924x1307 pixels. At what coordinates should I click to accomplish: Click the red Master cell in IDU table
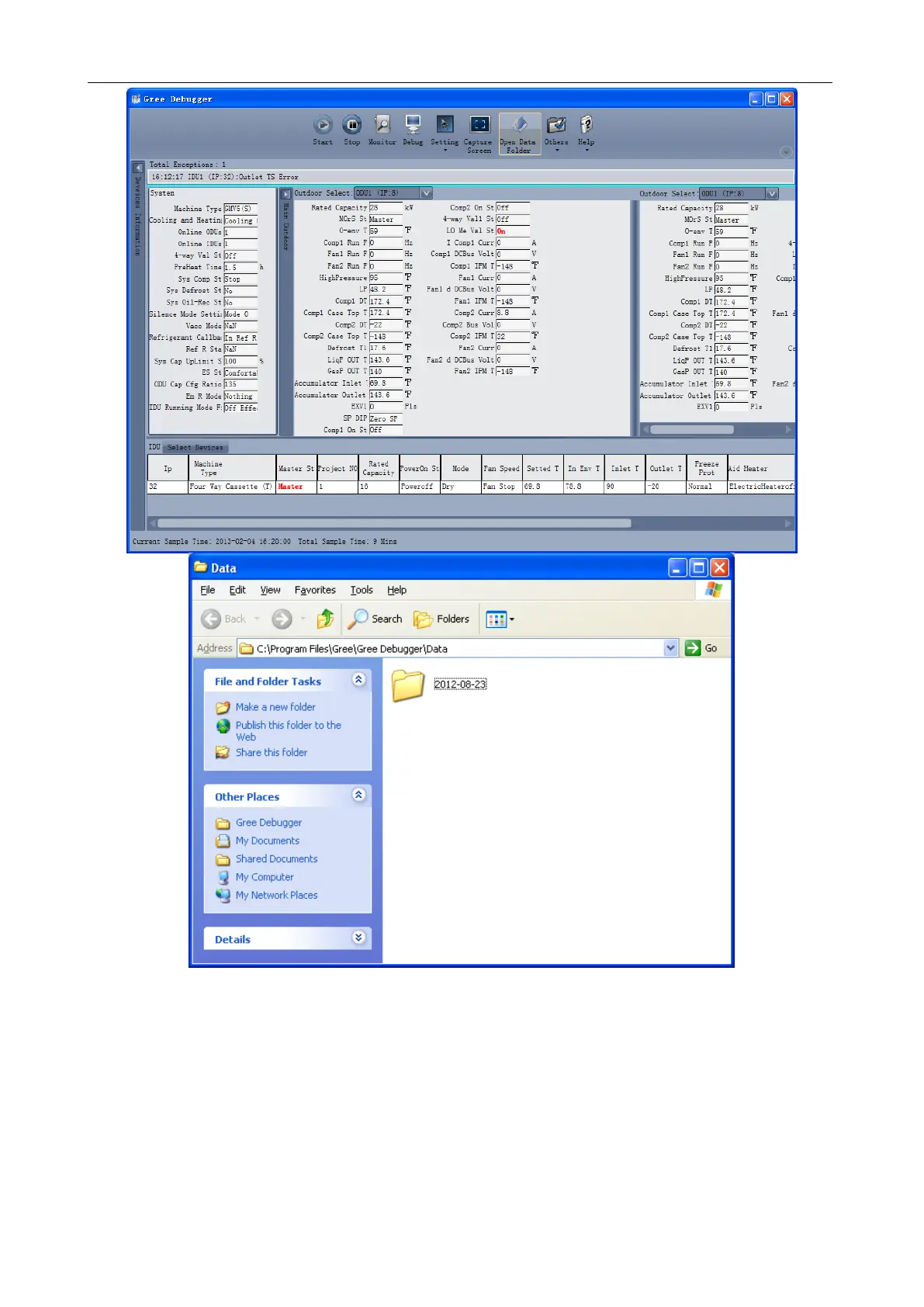click(296, 487)
